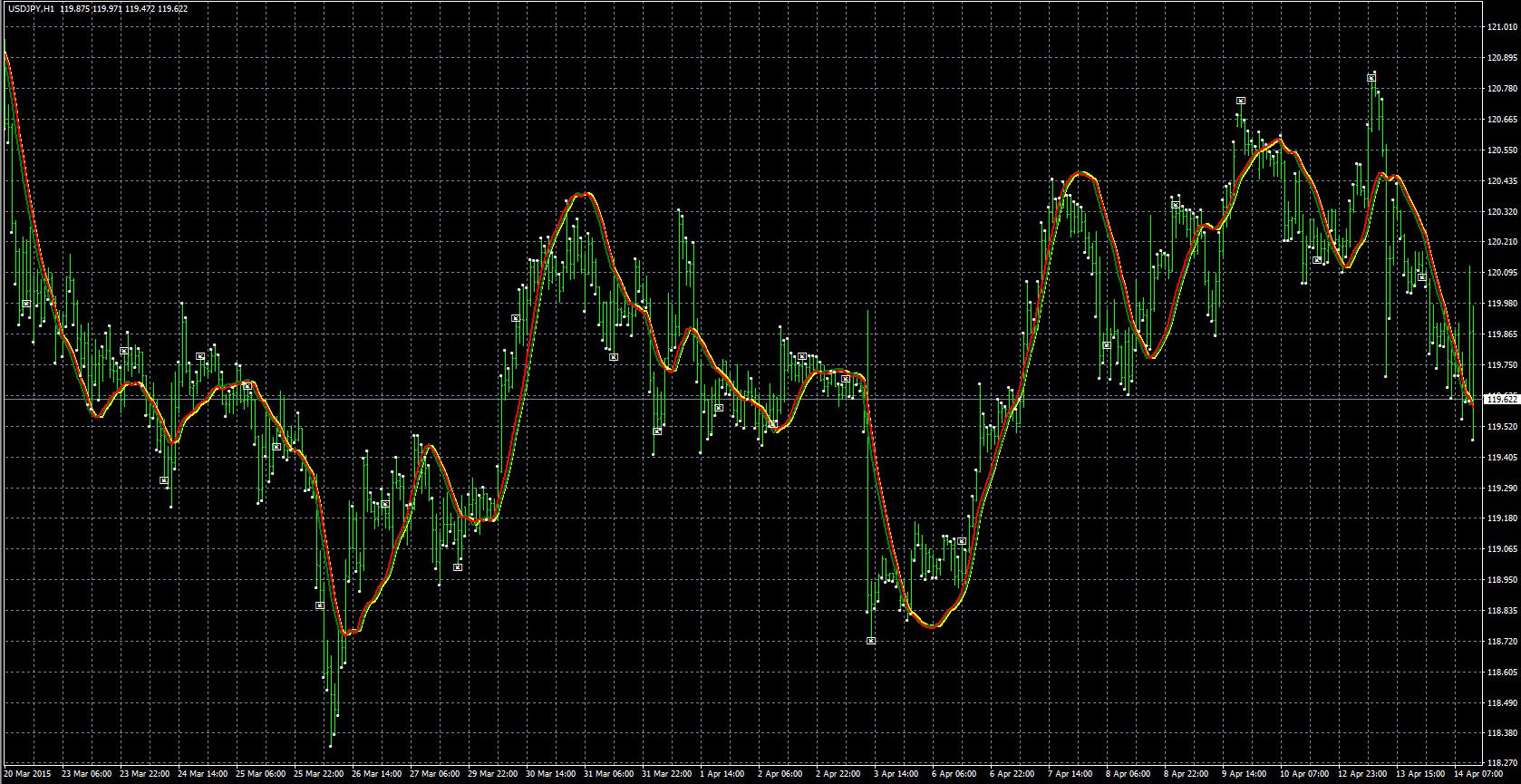Select the marker icon above the 9 Apr high

(1240, 101)
